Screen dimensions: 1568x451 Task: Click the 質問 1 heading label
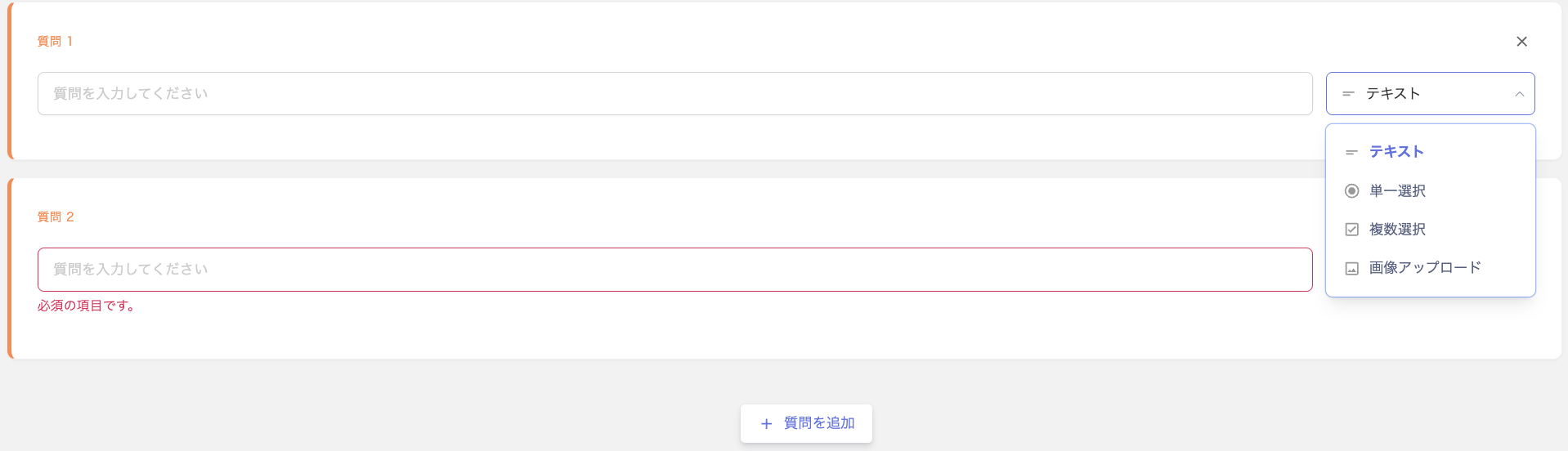tap(55, 42)
